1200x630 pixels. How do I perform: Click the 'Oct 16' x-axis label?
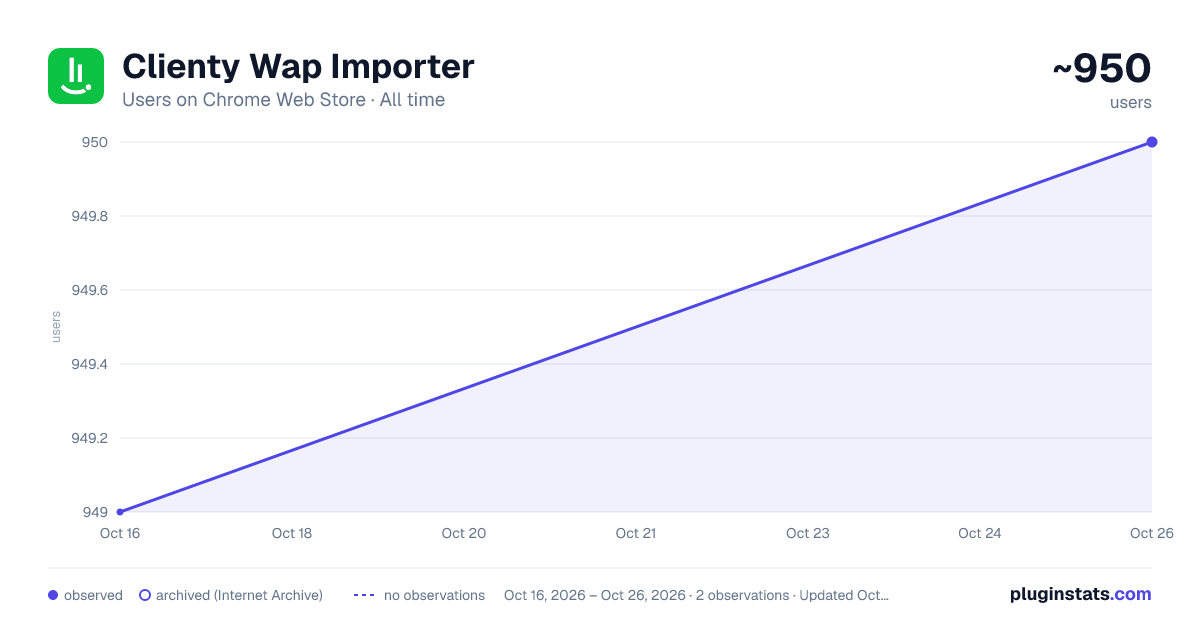120,533
